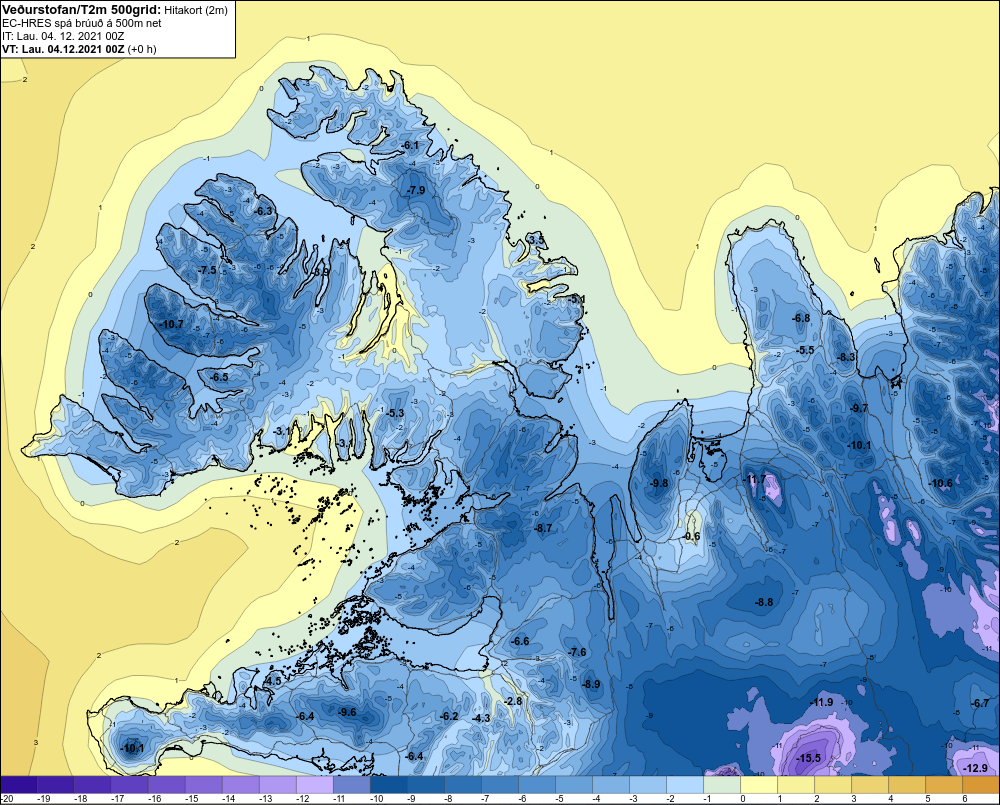Click the -4.3 temperature label
This screenshot has width=1000, height=805.
[482, 718]
